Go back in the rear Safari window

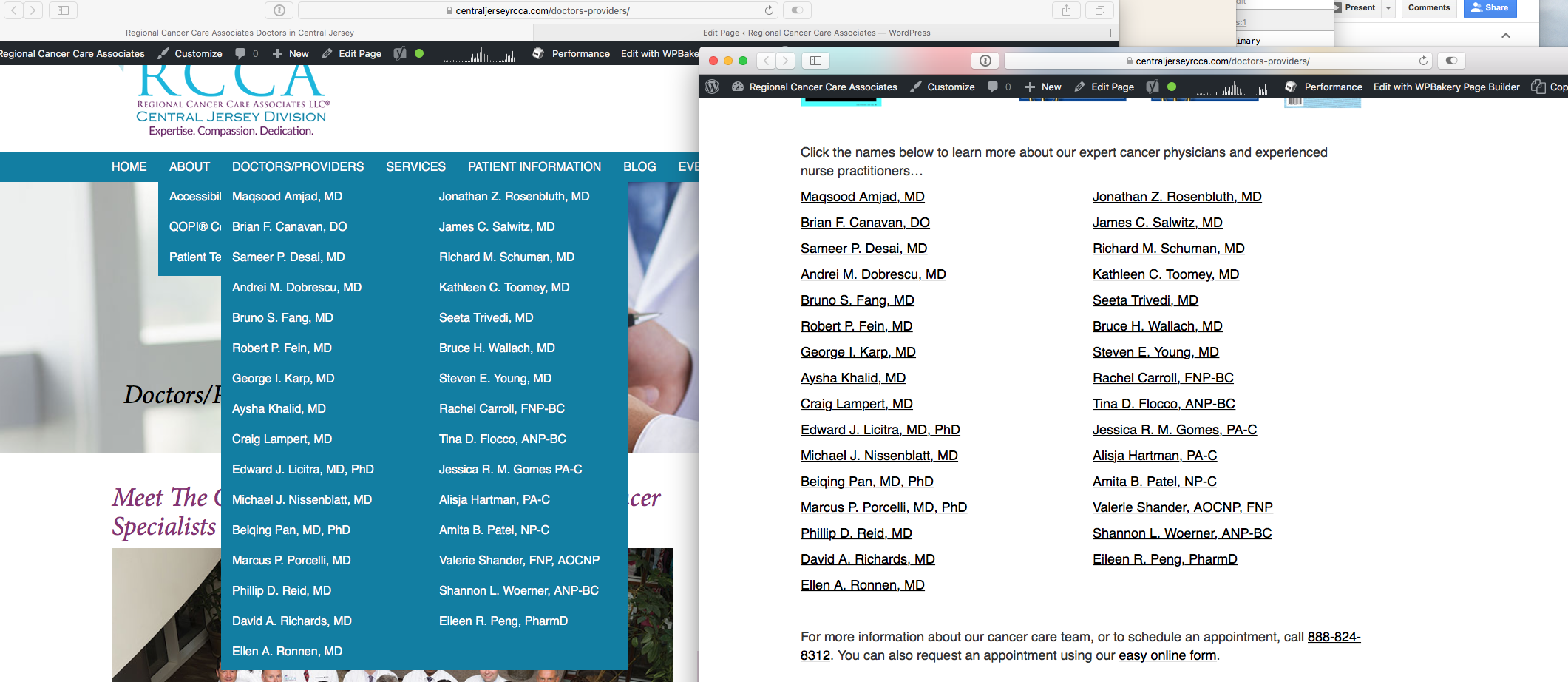pyautogui.click(x=14, y=10)
